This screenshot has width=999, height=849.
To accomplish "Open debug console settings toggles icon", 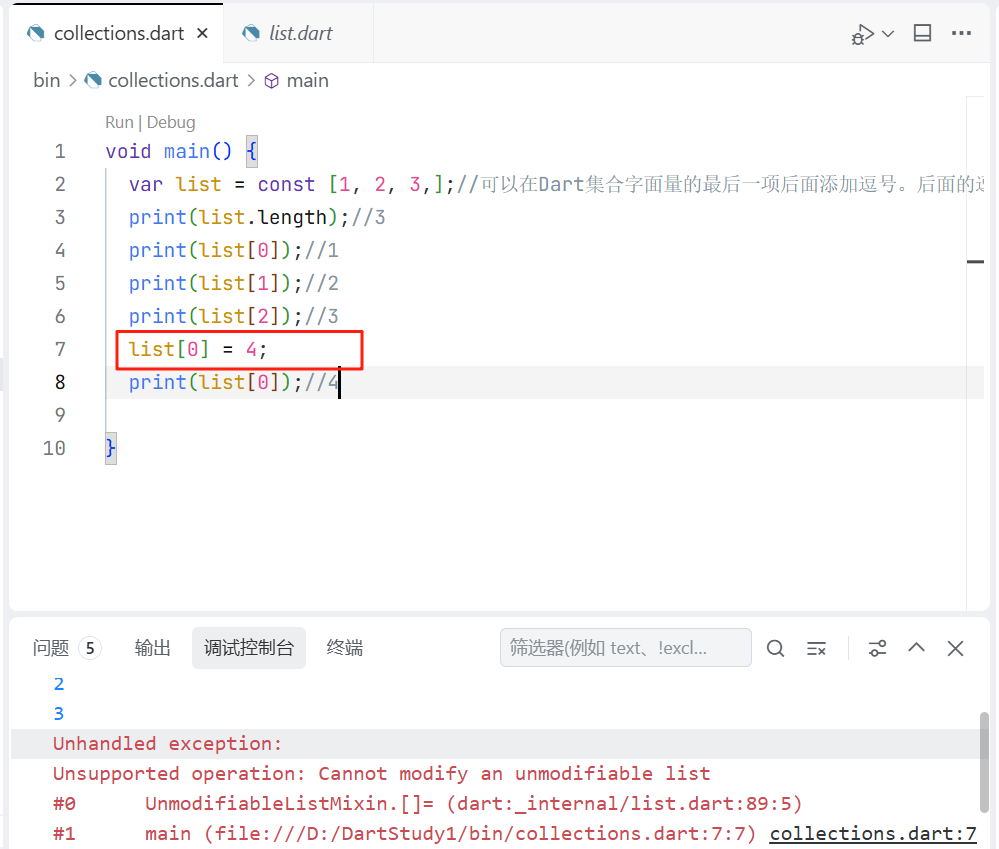I will pyautogui.click(x=877, y=648).
